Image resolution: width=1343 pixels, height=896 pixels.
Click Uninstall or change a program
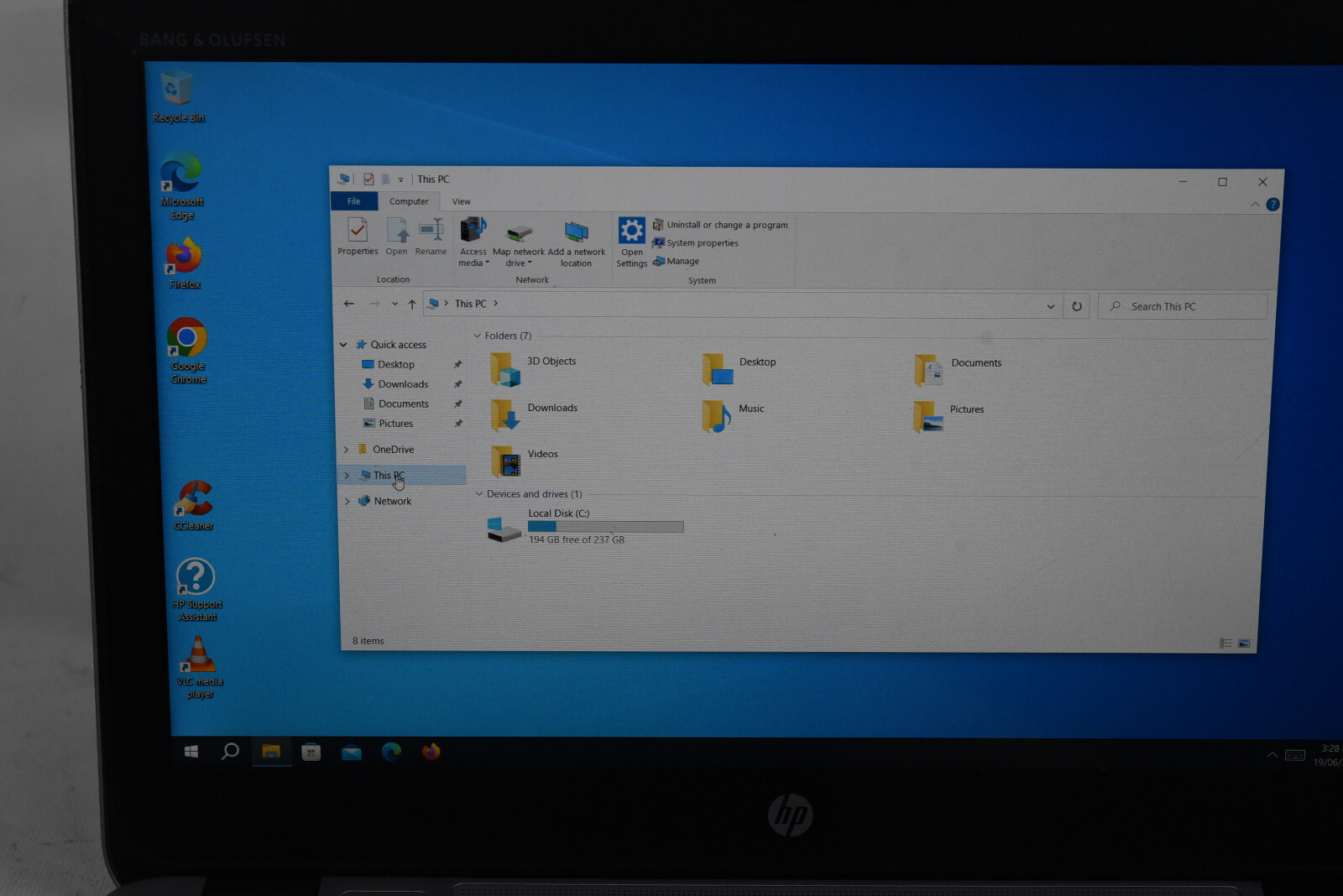click(x=720, y=225)
